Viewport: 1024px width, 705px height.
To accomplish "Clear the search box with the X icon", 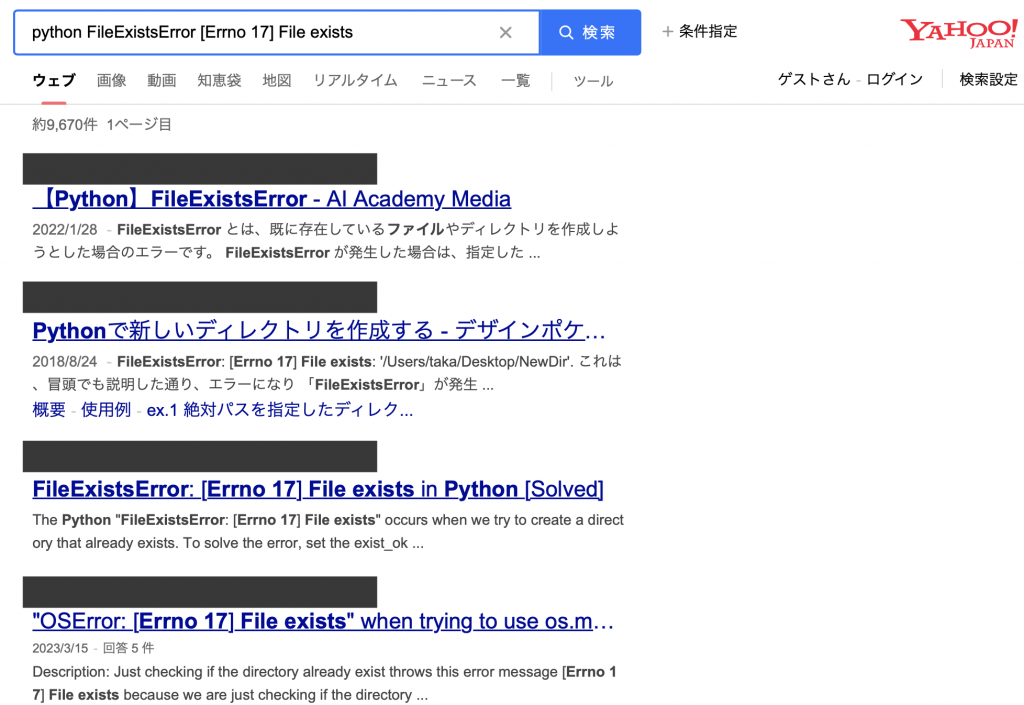I will click(505, 33).
